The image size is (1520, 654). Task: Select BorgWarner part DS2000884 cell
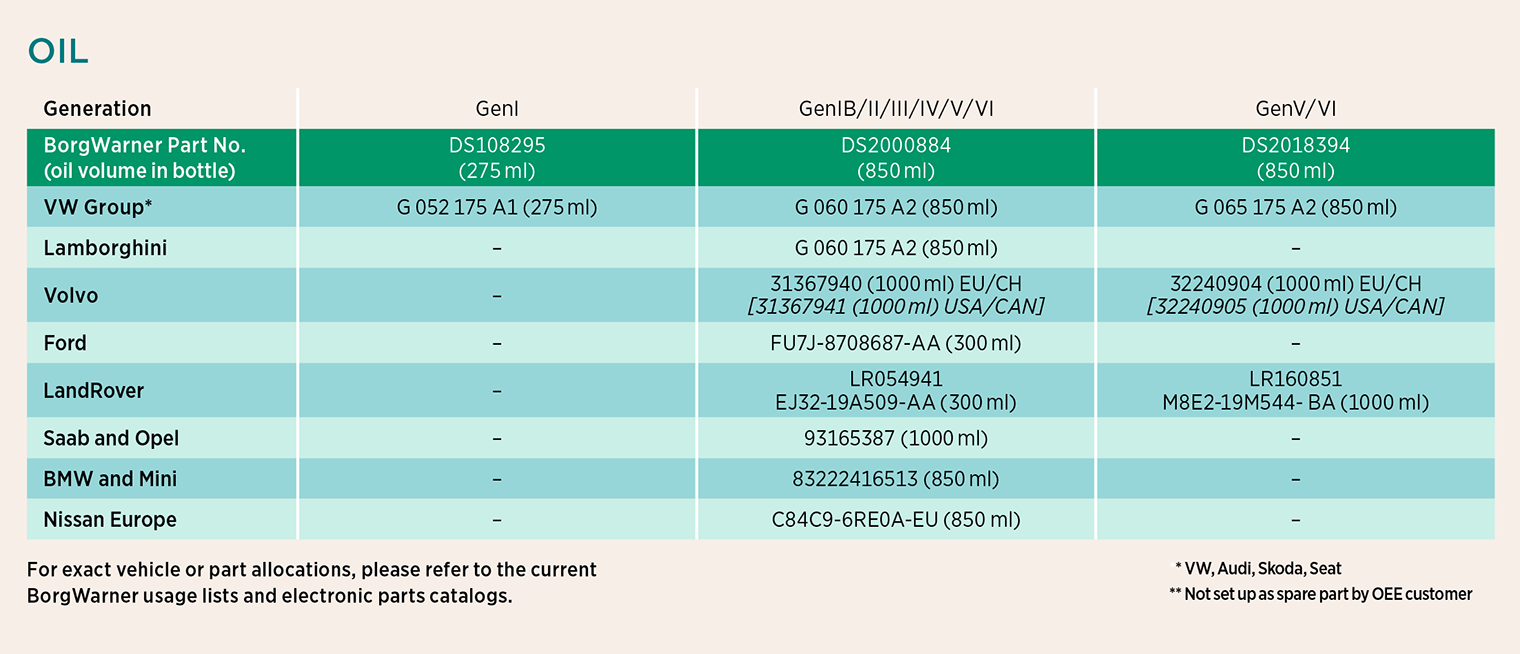tap(896, 158)
